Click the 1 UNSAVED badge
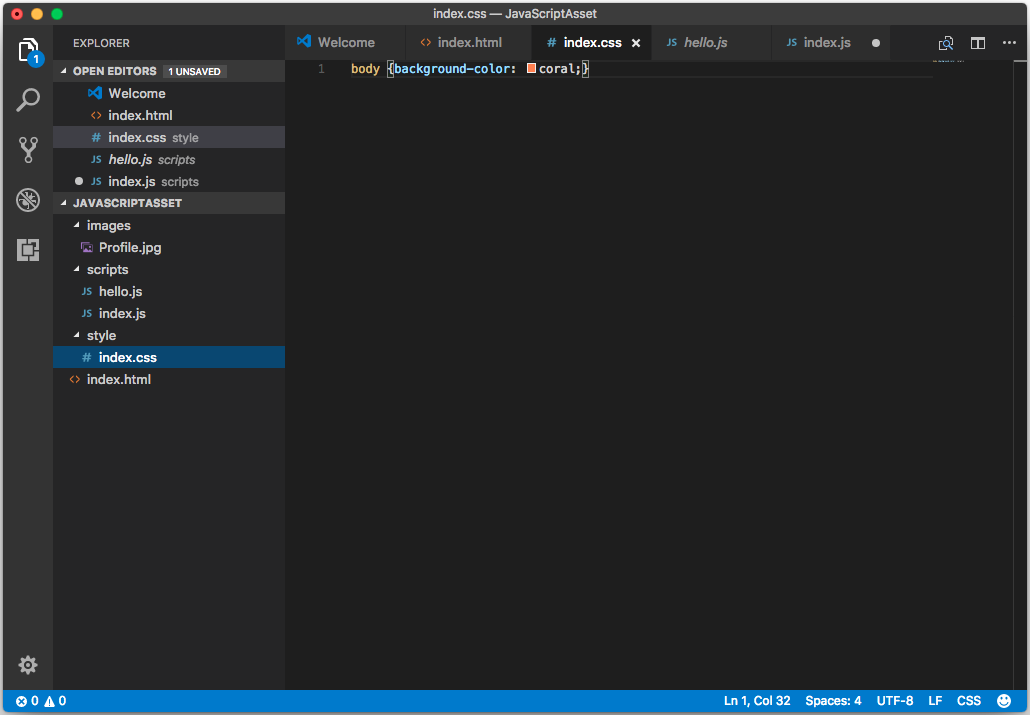 (x=194, y=71)
